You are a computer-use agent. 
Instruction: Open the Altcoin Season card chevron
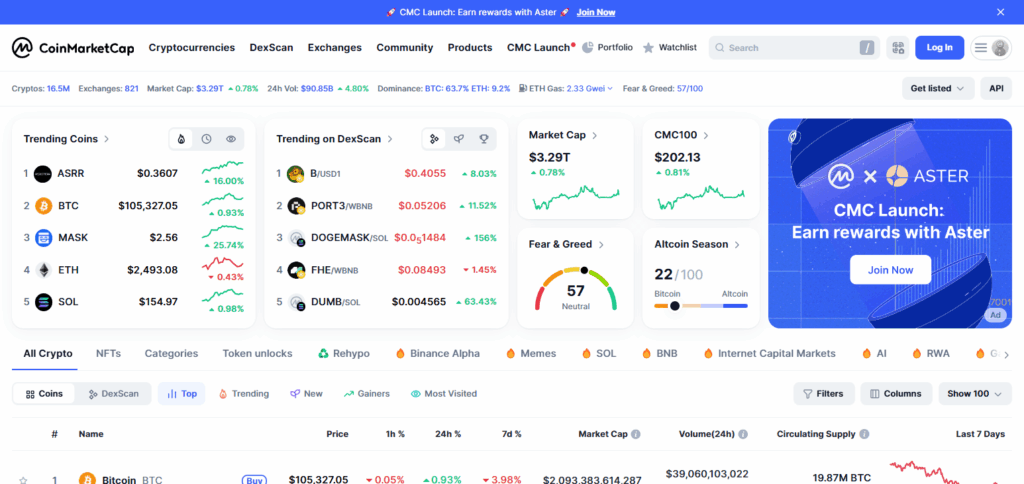click(737, 244)
